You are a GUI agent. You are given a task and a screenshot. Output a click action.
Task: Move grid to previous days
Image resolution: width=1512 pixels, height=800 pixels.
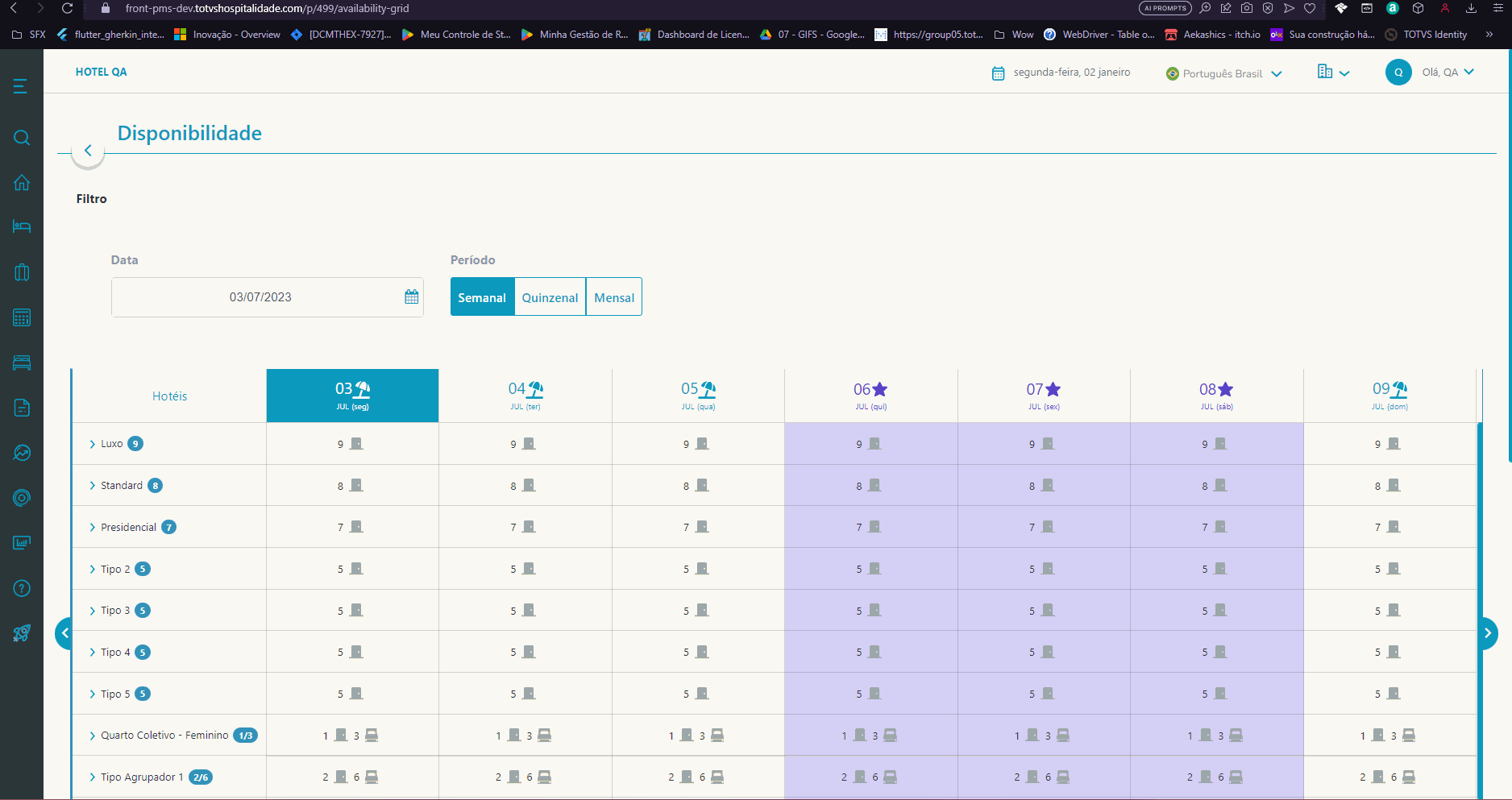click(65, 633)
